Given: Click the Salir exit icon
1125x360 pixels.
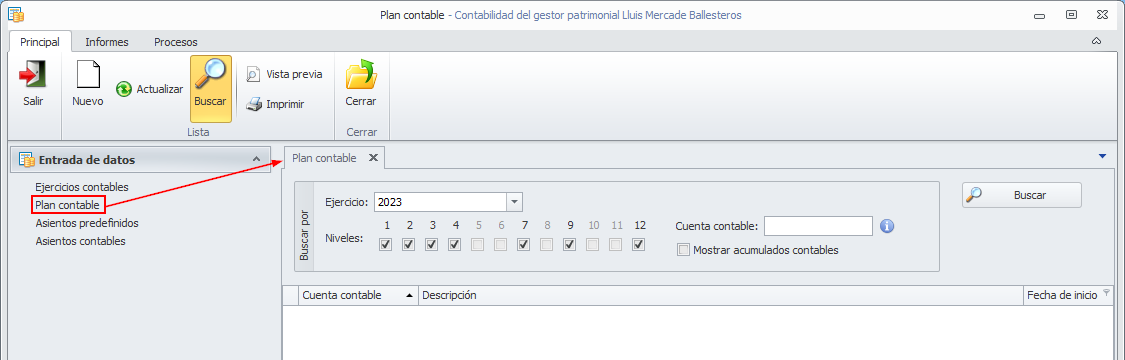Looking at the screenshot, I should [33, 75].
